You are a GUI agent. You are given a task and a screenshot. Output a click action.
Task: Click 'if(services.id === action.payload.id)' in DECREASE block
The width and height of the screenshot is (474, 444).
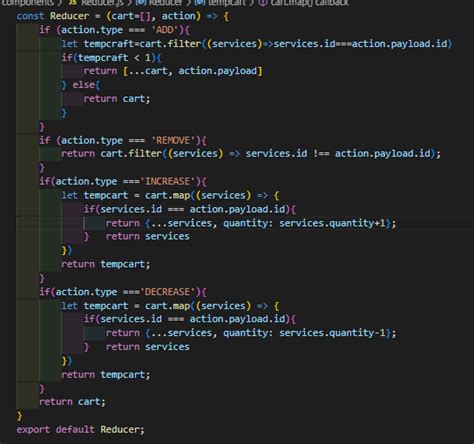click(x=187, y=319)
